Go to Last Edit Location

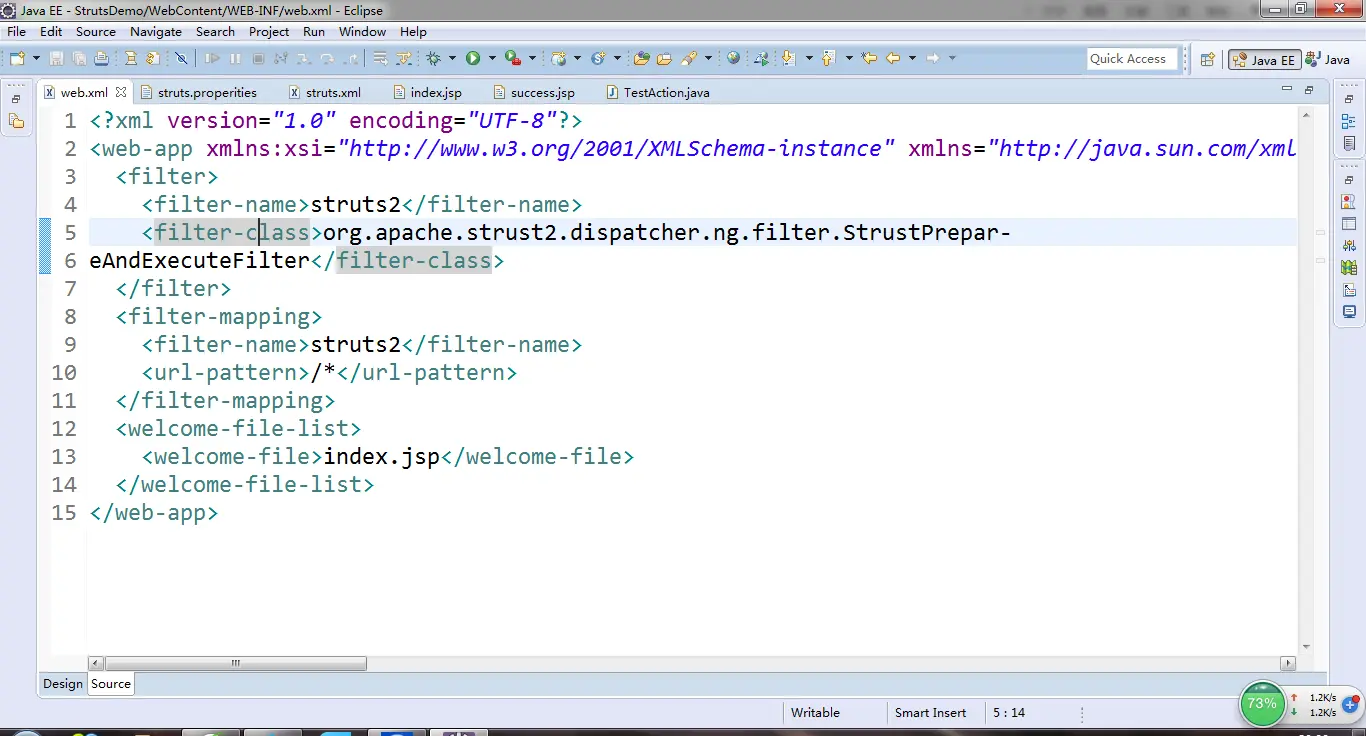[x=869, y=58]
